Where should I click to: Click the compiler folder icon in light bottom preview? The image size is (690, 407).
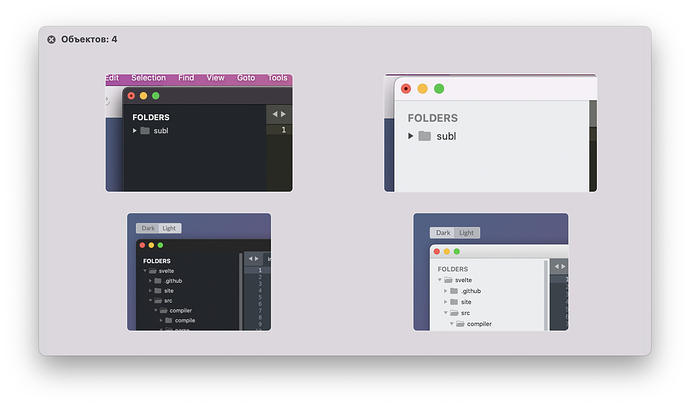tap(460, 323)
